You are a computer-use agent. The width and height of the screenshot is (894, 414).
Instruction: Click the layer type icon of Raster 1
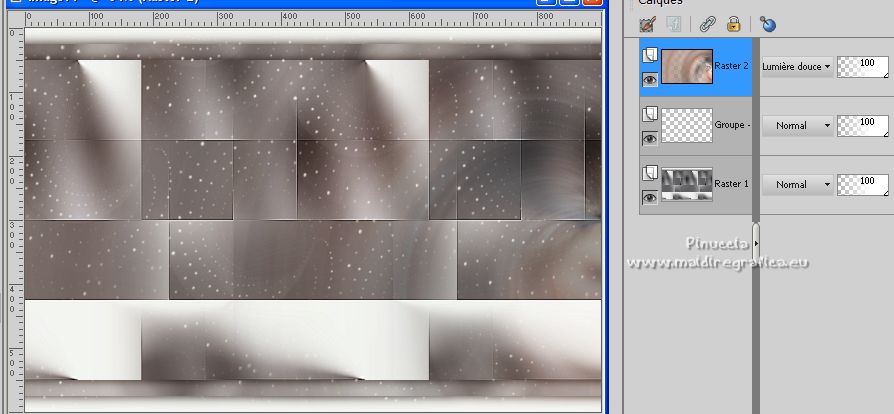pyautogui.click(x=650, y=173)
